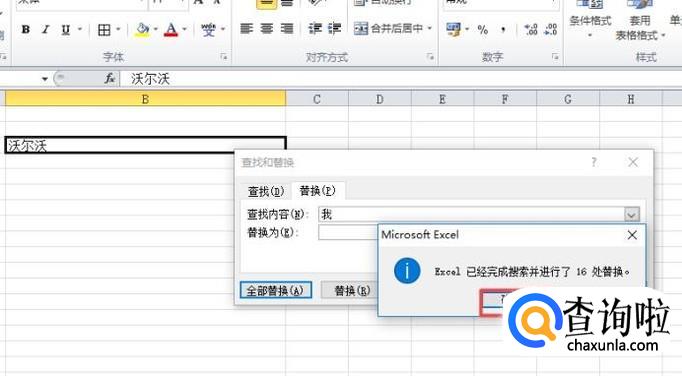Close the 查找和替换 dialog
This screenshot has width=682, height=376.
[x=633, y=162]
